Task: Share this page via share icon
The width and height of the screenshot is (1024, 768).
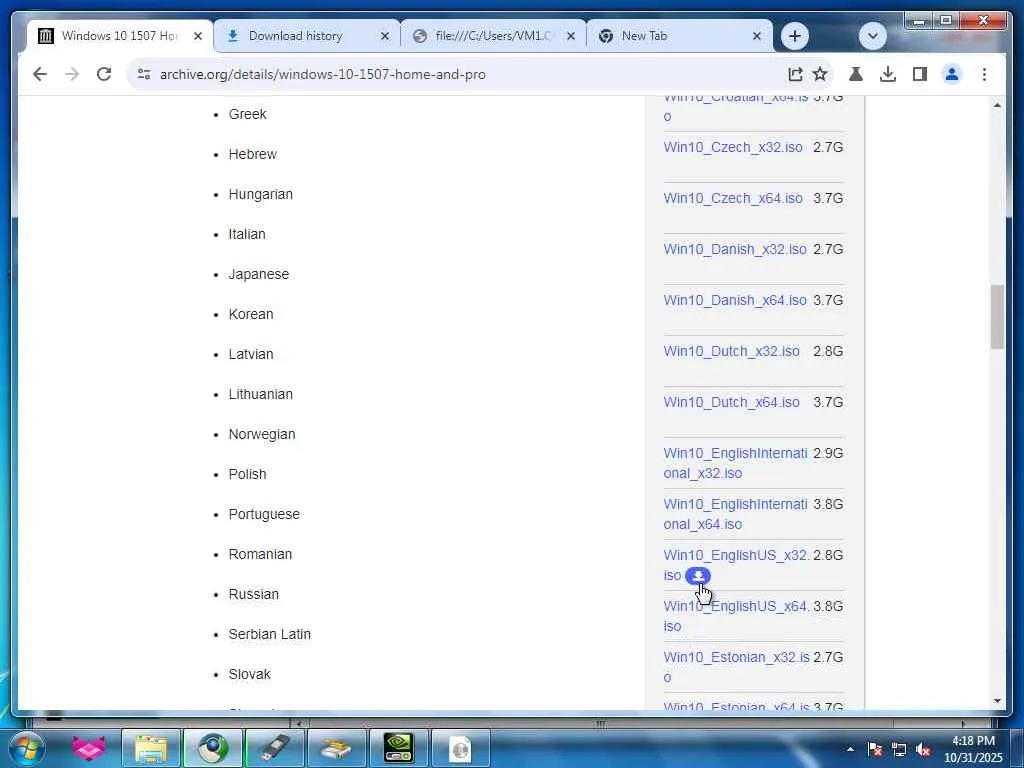Action: [795, 74]
